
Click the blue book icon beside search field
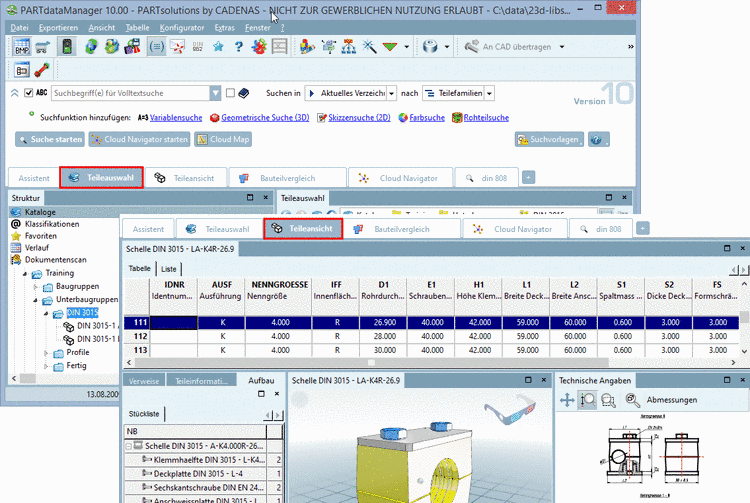[x=244, y=93]
